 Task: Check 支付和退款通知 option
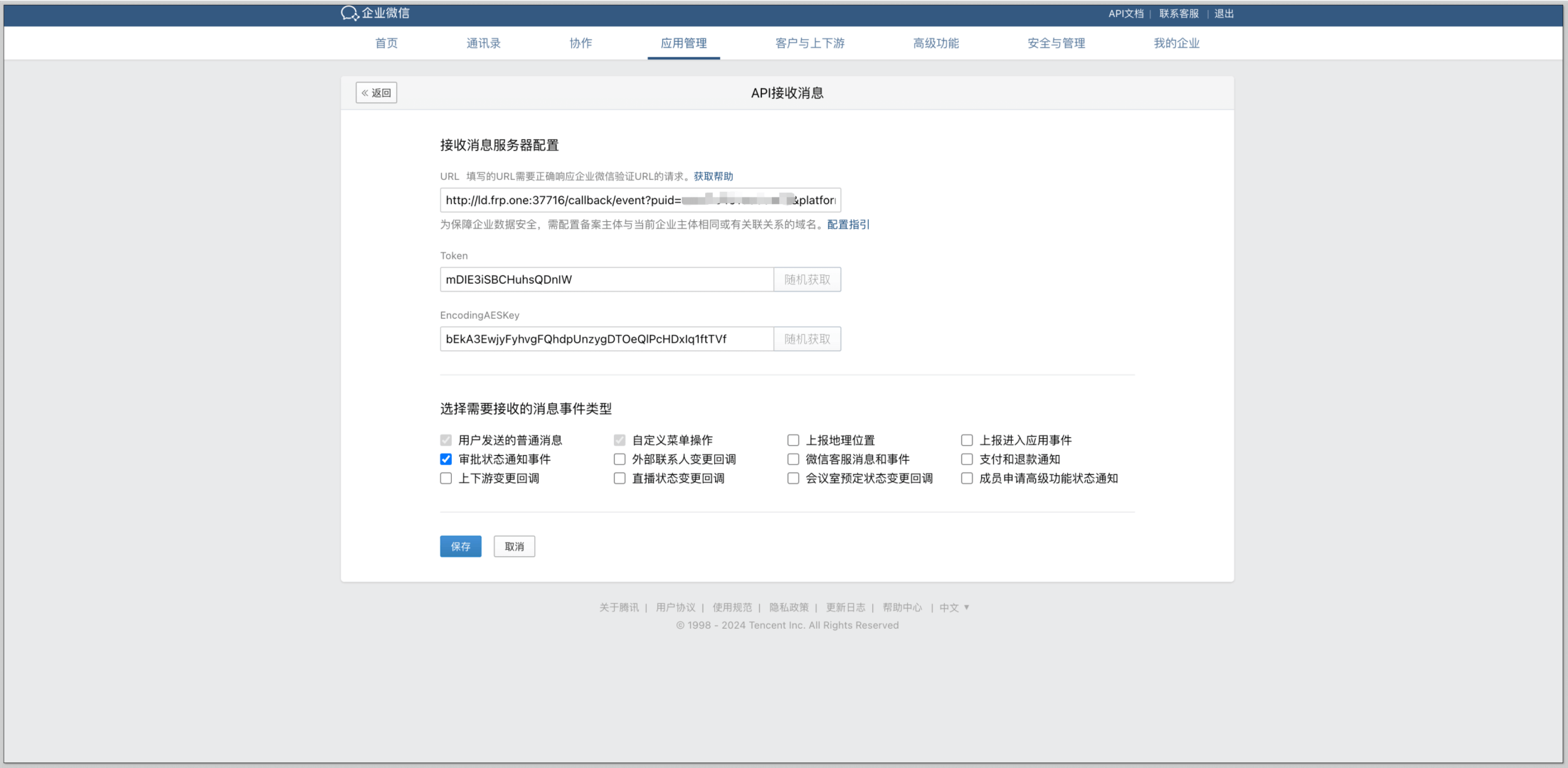click(x=967, y=459)
